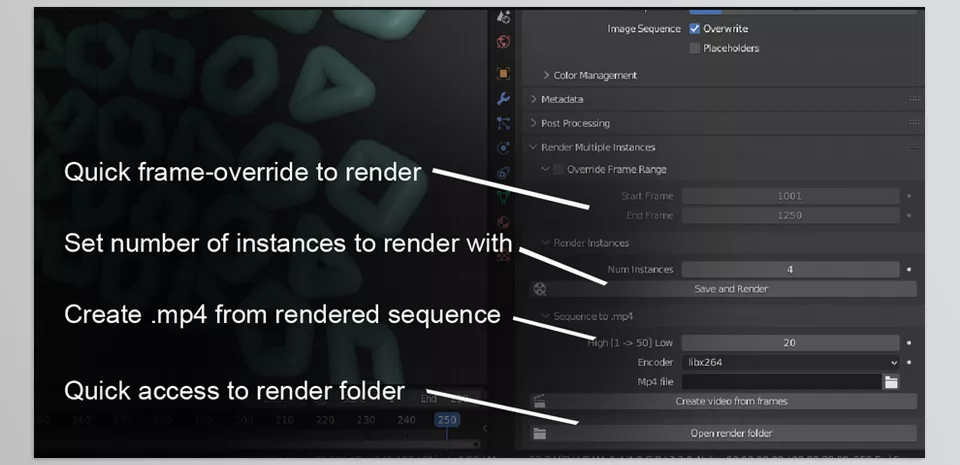Click the folder icon beside Mp4 file field
Screen dimensions: 960x465
click(x=890, y=381)
